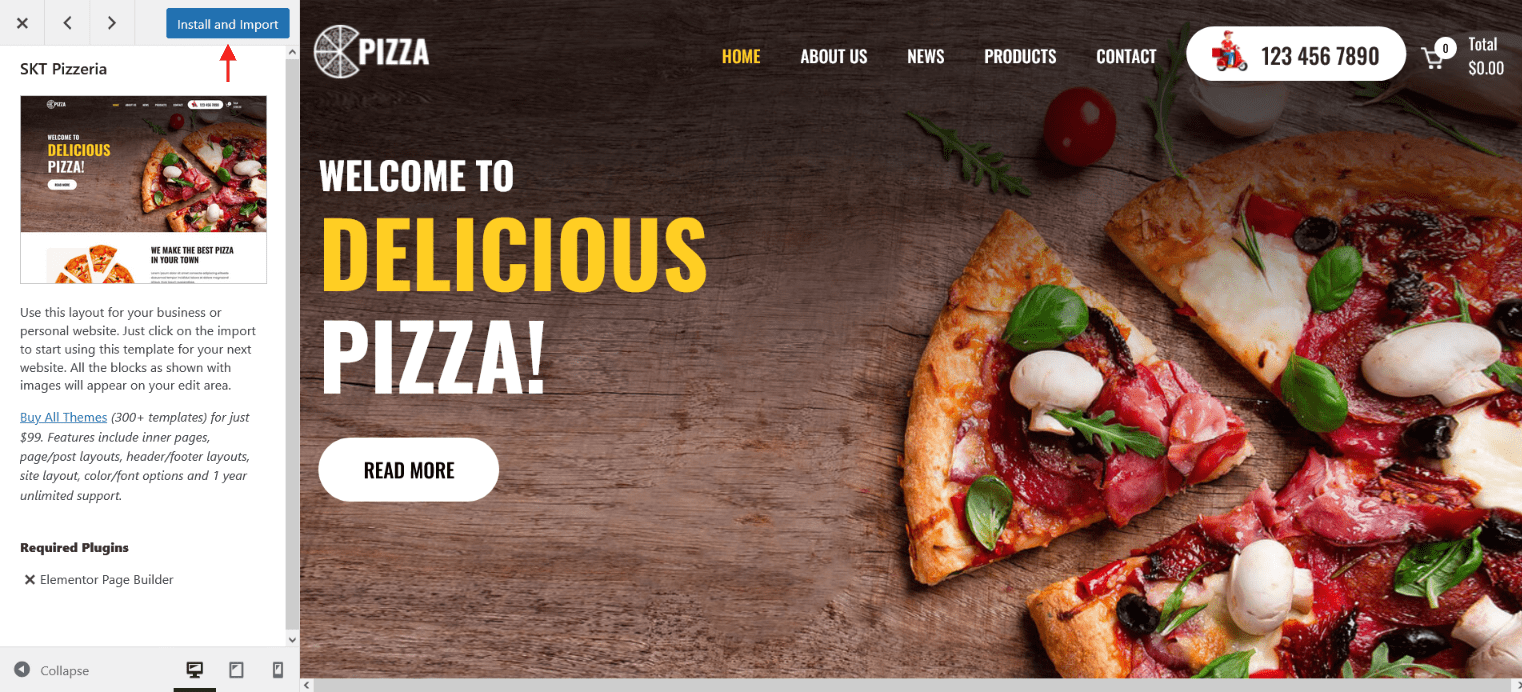Collapse the sidebar panel
1522x692 pixels.
[x=52, y=670]
